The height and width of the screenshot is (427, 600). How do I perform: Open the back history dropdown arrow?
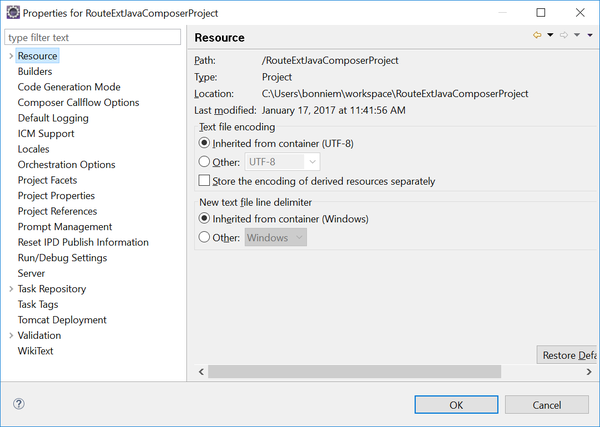550,35
